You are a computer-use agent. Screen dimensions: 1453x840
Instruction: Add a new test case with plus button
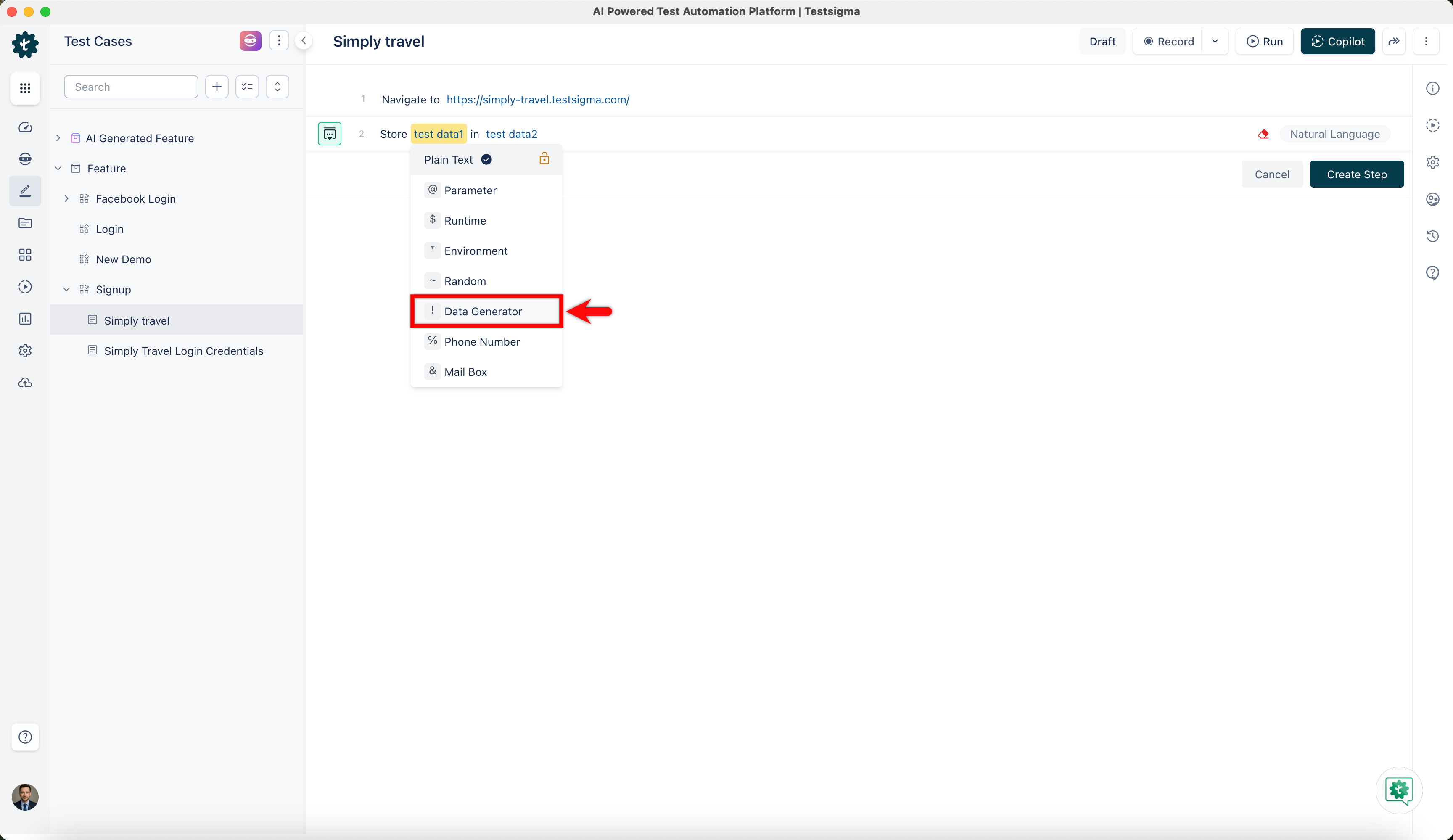[217, 87]
